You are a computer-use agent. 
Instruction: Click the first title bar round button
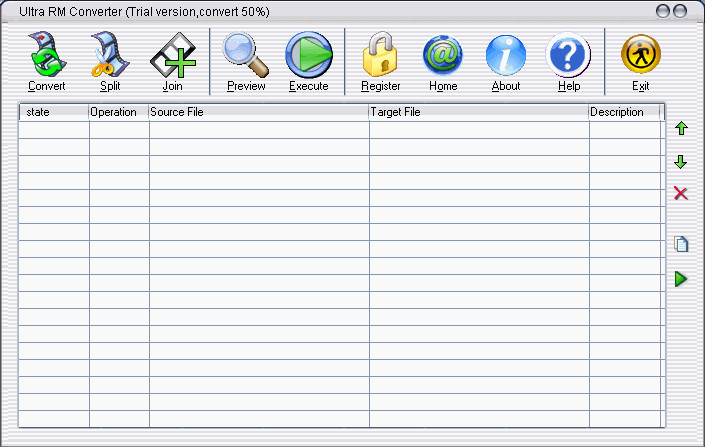coord(663,11)
